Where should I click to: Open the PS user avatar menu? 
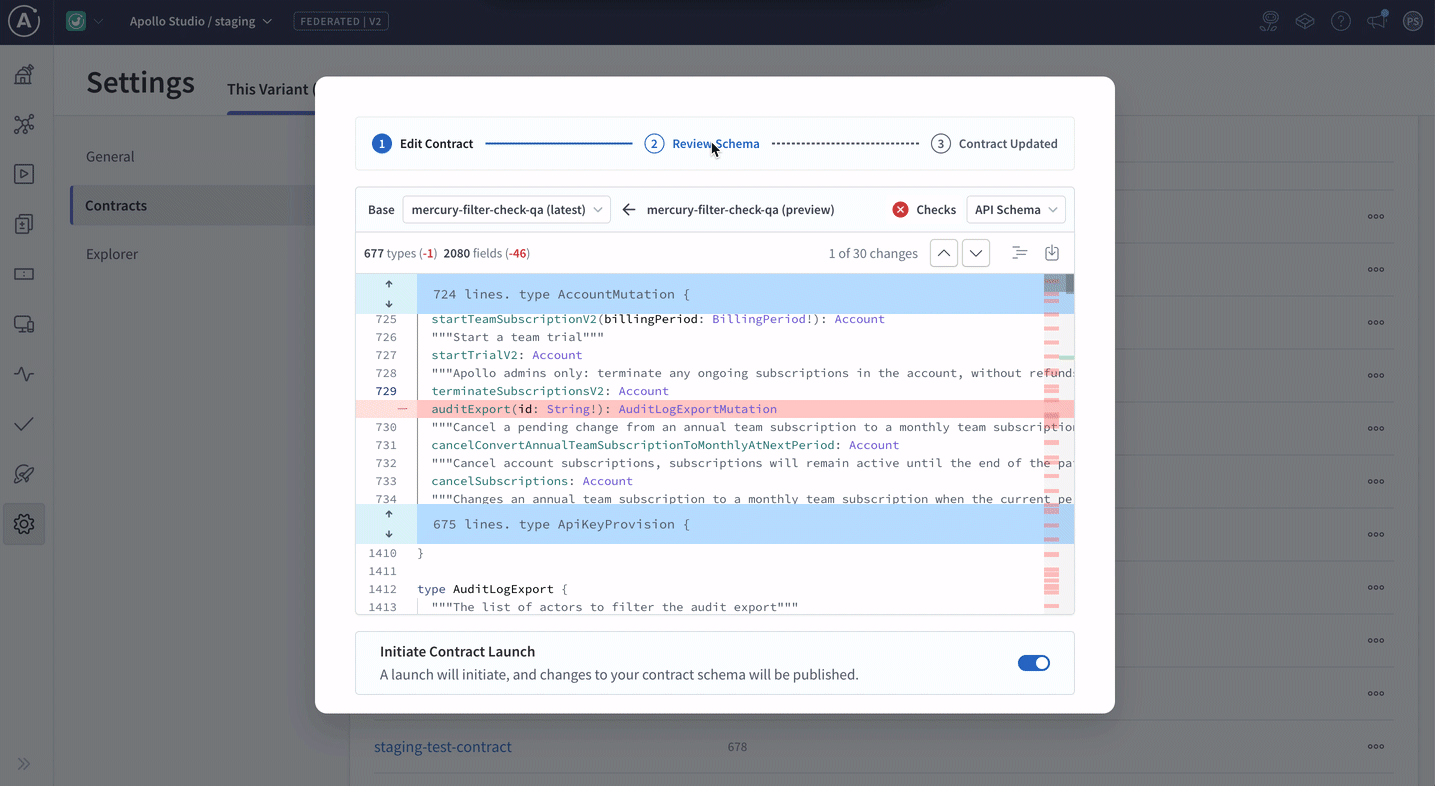coord(1413,21)
